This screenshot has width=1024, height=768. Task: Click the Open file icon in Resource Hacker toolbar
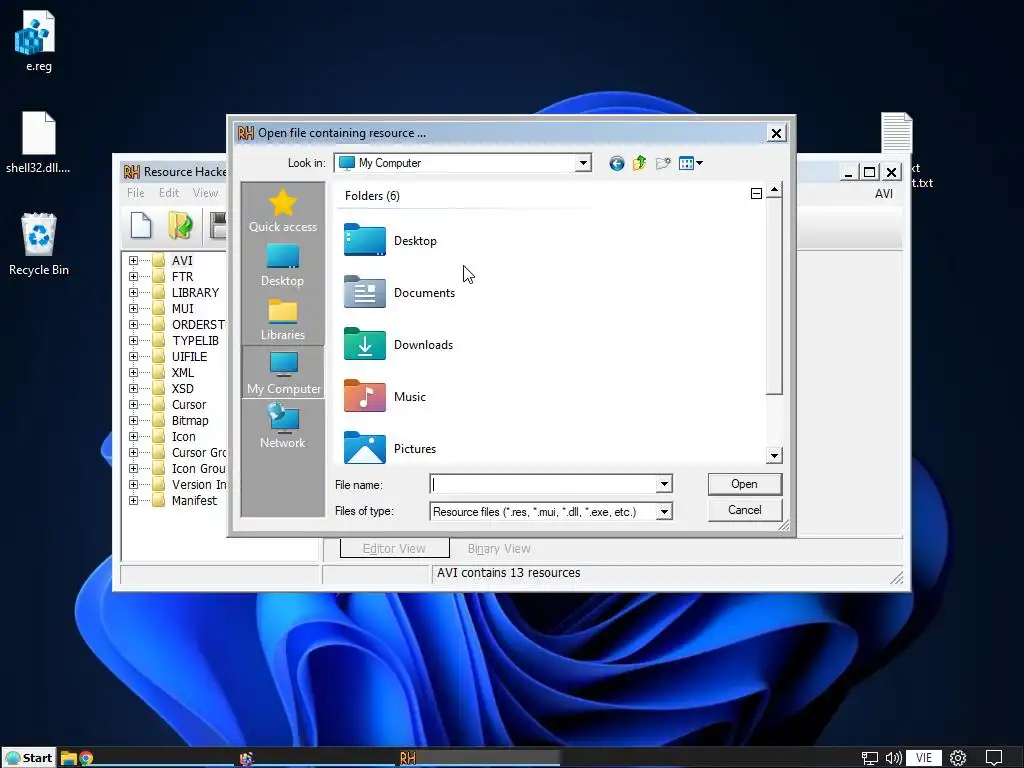[x=180, y=225]
